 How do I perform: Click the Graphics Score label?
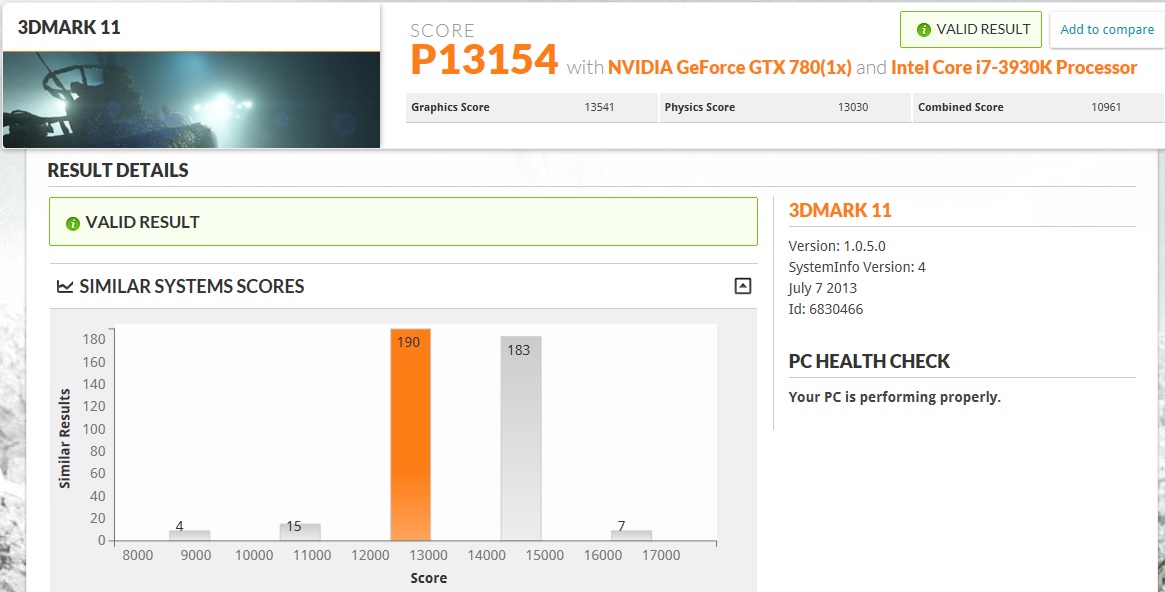[x=450, y=107]
